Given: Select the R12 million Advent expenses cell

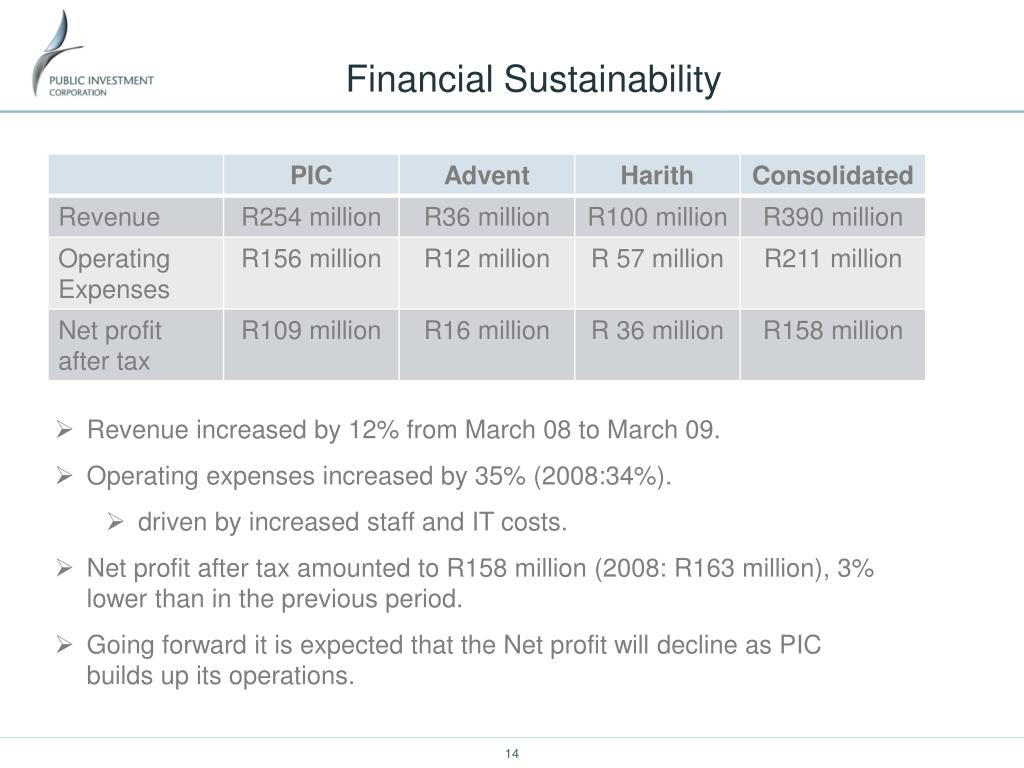Looking at the screenshot, I should pos(487,273).
